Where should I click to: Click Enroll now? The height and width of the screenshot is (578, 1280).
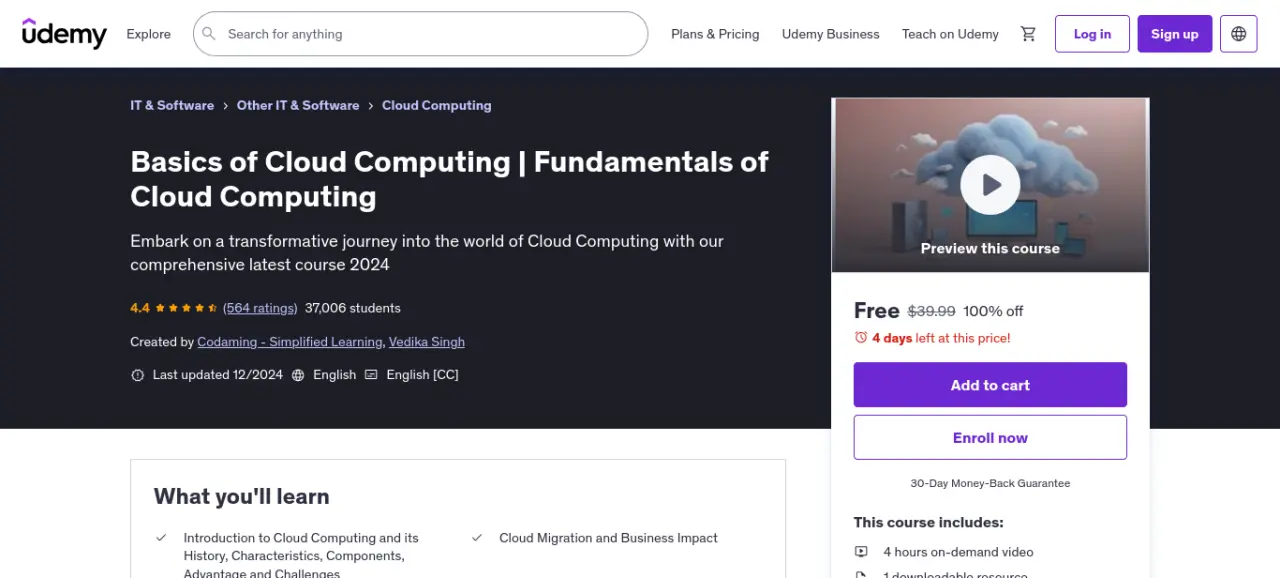click(990, 438)
